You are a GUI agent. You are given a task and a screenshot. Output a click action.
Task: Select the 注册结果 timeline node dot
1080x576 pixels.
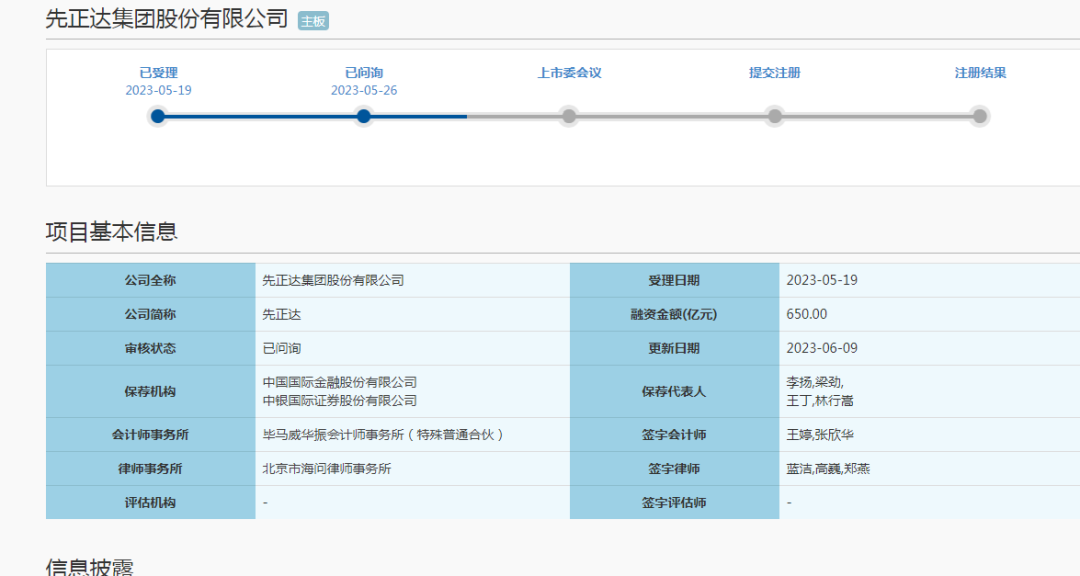coord(980,116)
